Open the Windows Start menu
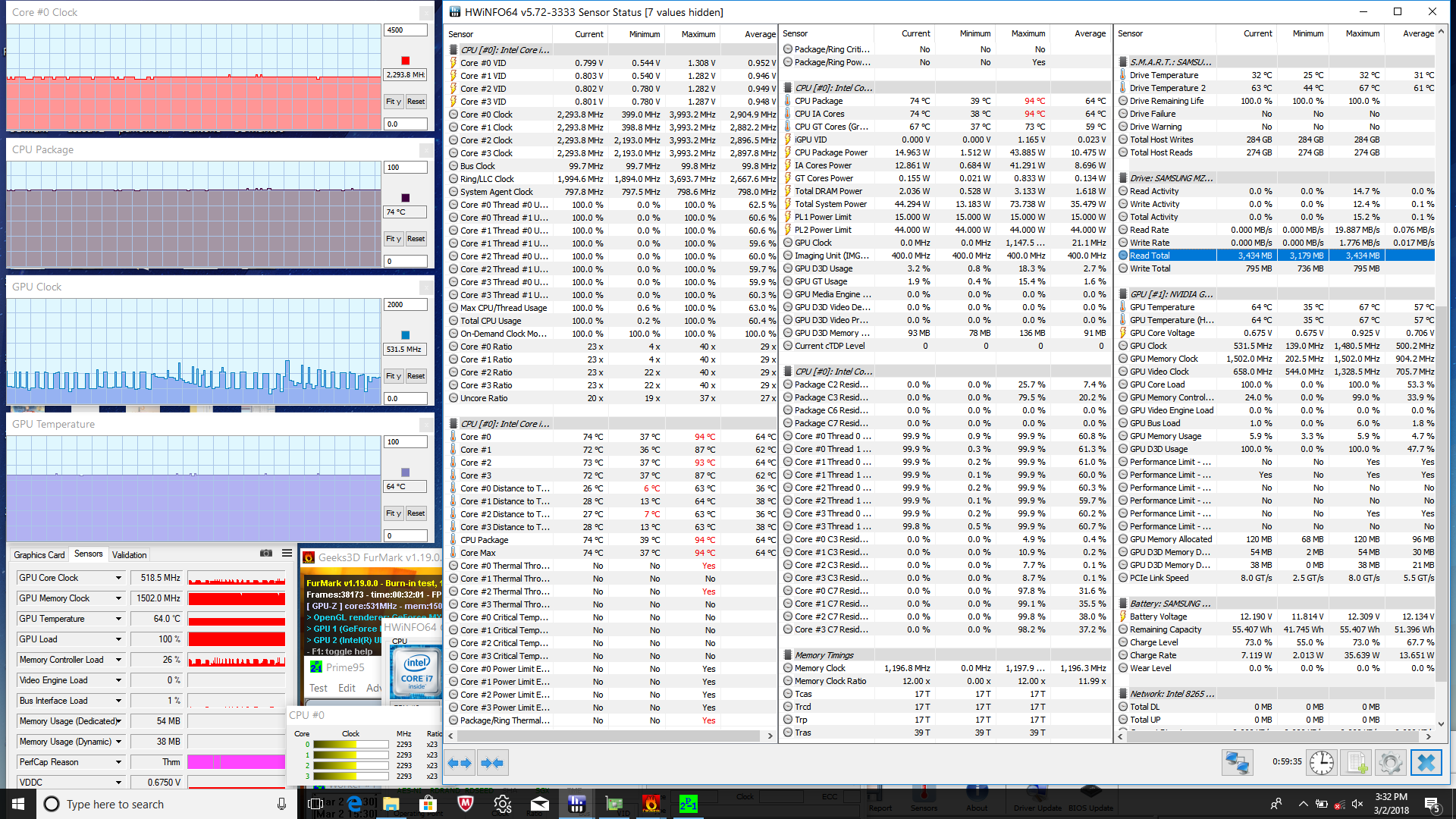1456x819 pixels. coord(18,804)
